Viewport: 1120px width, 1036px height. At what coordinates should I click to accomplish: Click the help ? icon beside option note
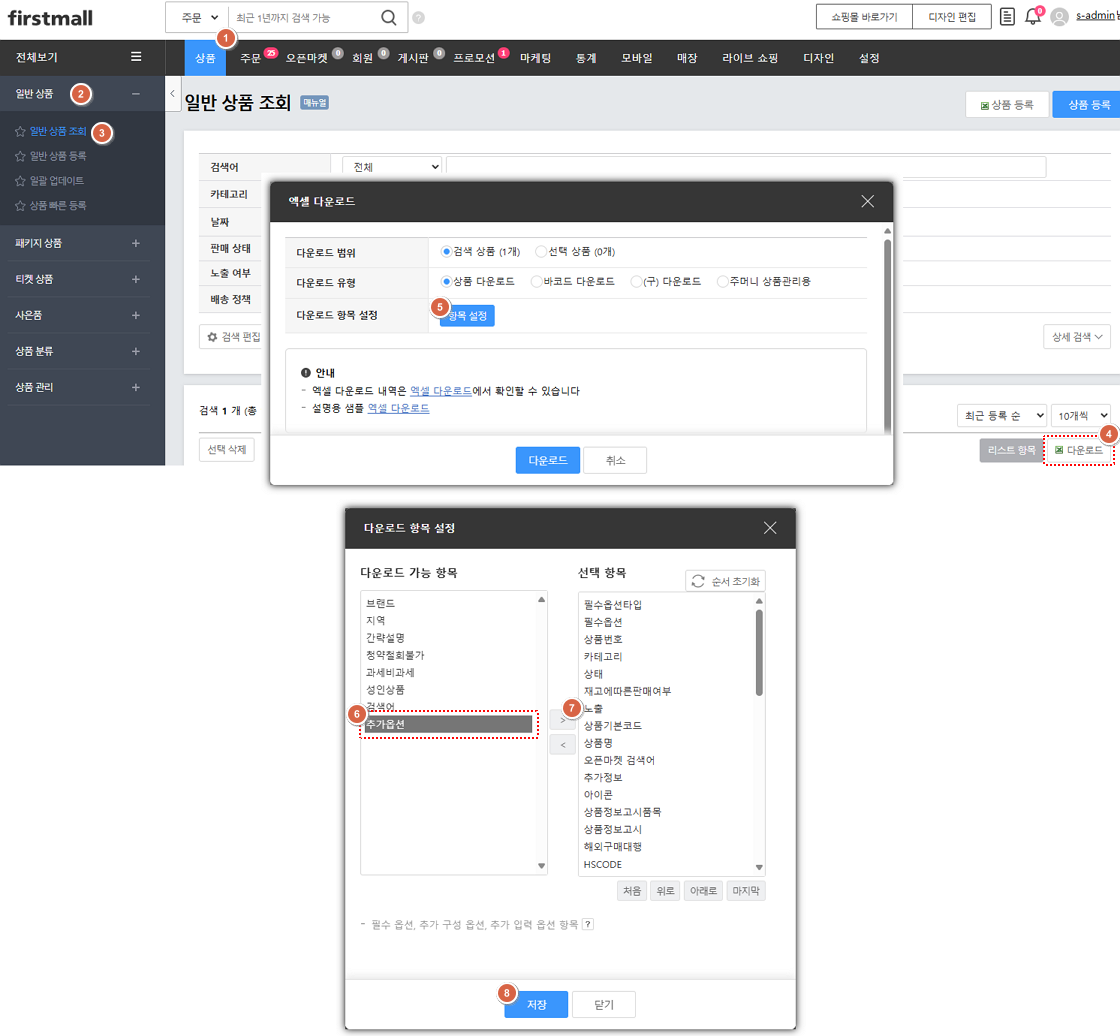click(x=588, y=925)
